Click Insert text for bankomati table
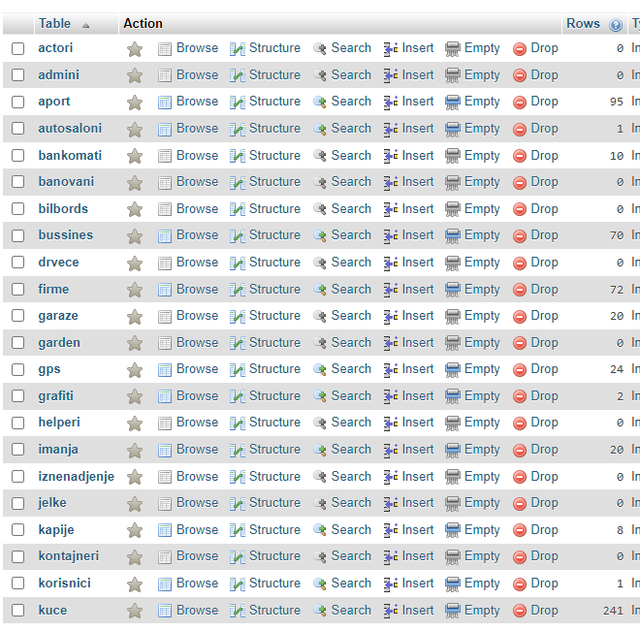The height and width of the screenshot is (624, 640). [418, 155]
